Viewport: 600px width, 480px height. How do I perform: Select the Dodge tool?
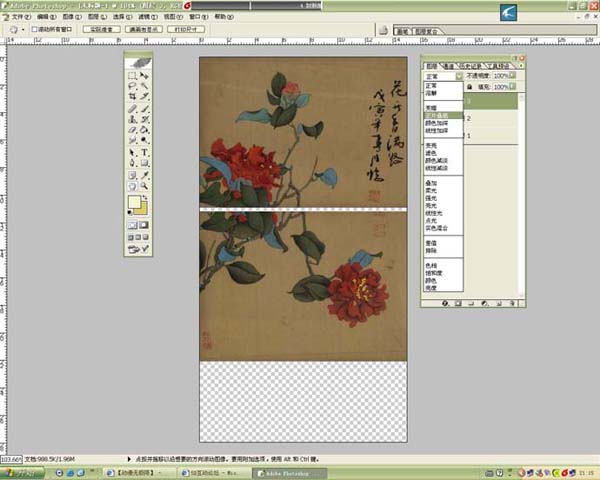coord(144,140)
